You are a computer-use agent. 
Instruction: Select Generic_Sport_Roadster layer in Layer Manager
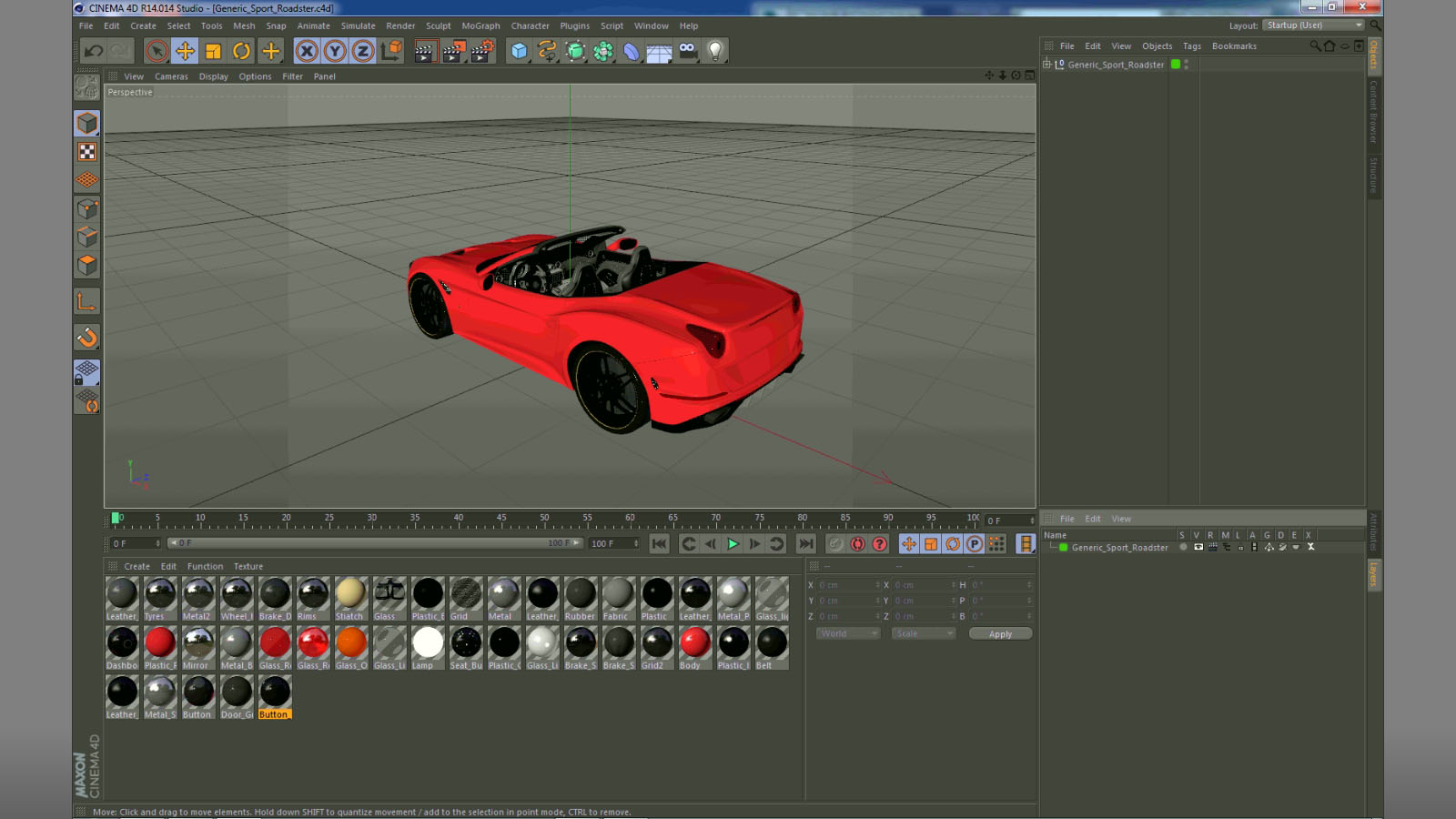click(x=1119, y=548)
